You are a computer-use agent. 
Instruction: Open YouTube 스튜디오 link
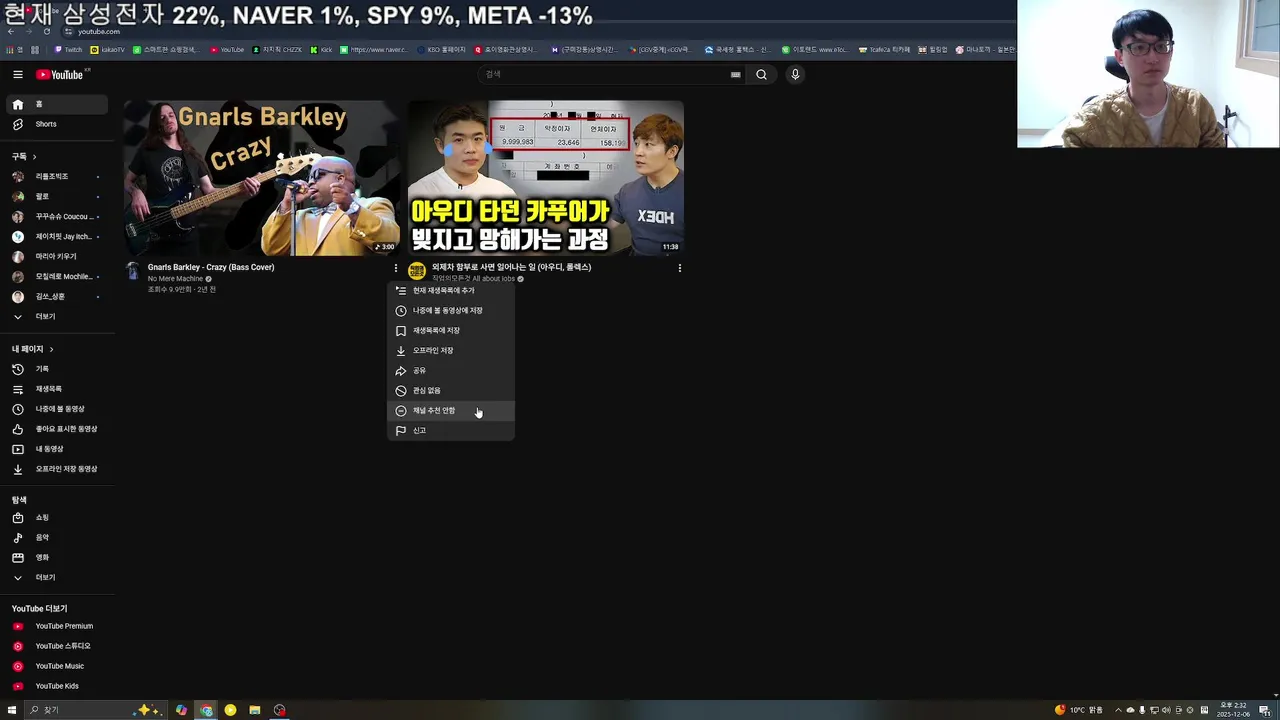pyautogui.click(x=56, y=646)
